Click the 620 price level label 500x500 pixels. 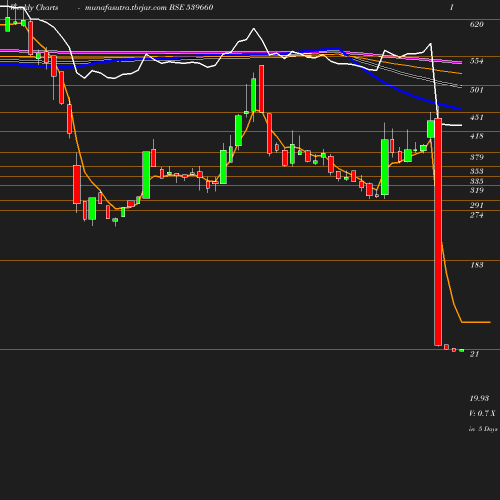pos(476,24)
